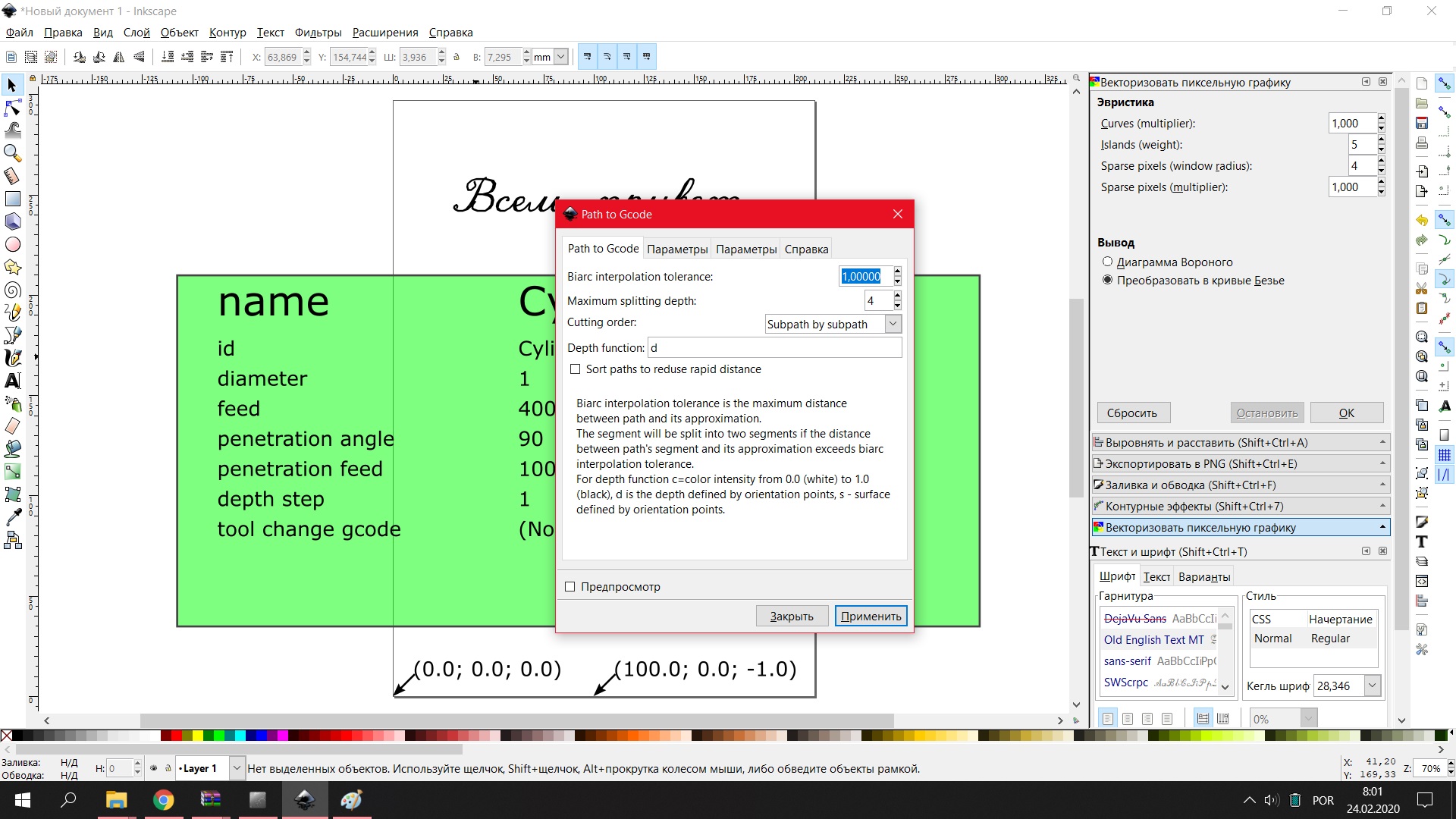Select the Color picker dropper tool
Screen dimensions: 1456x819
pos(13,517)
